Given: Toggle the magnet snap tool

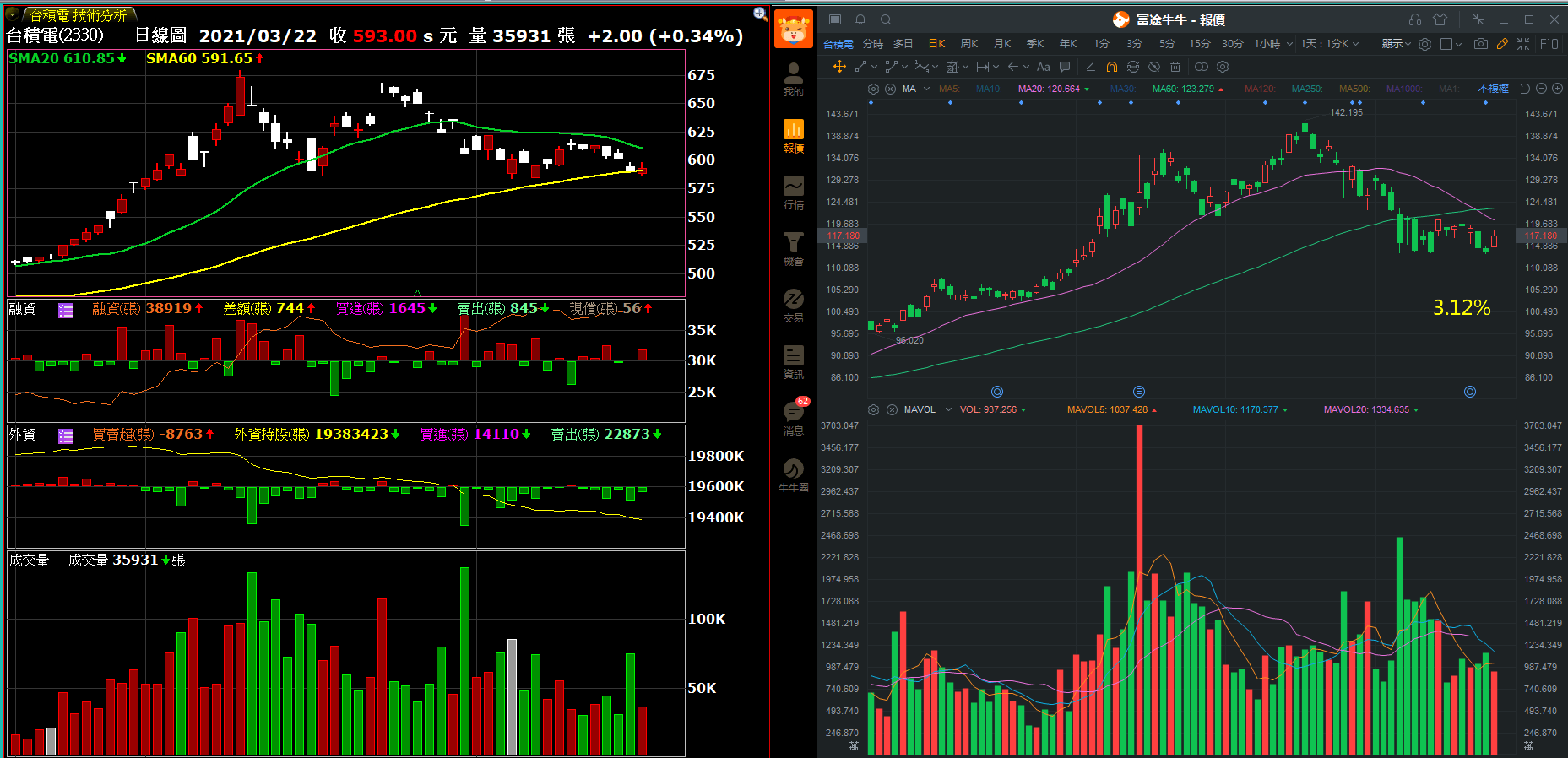Looking at the screenshot, I should pyautogui.click(x=1112, y=67).
